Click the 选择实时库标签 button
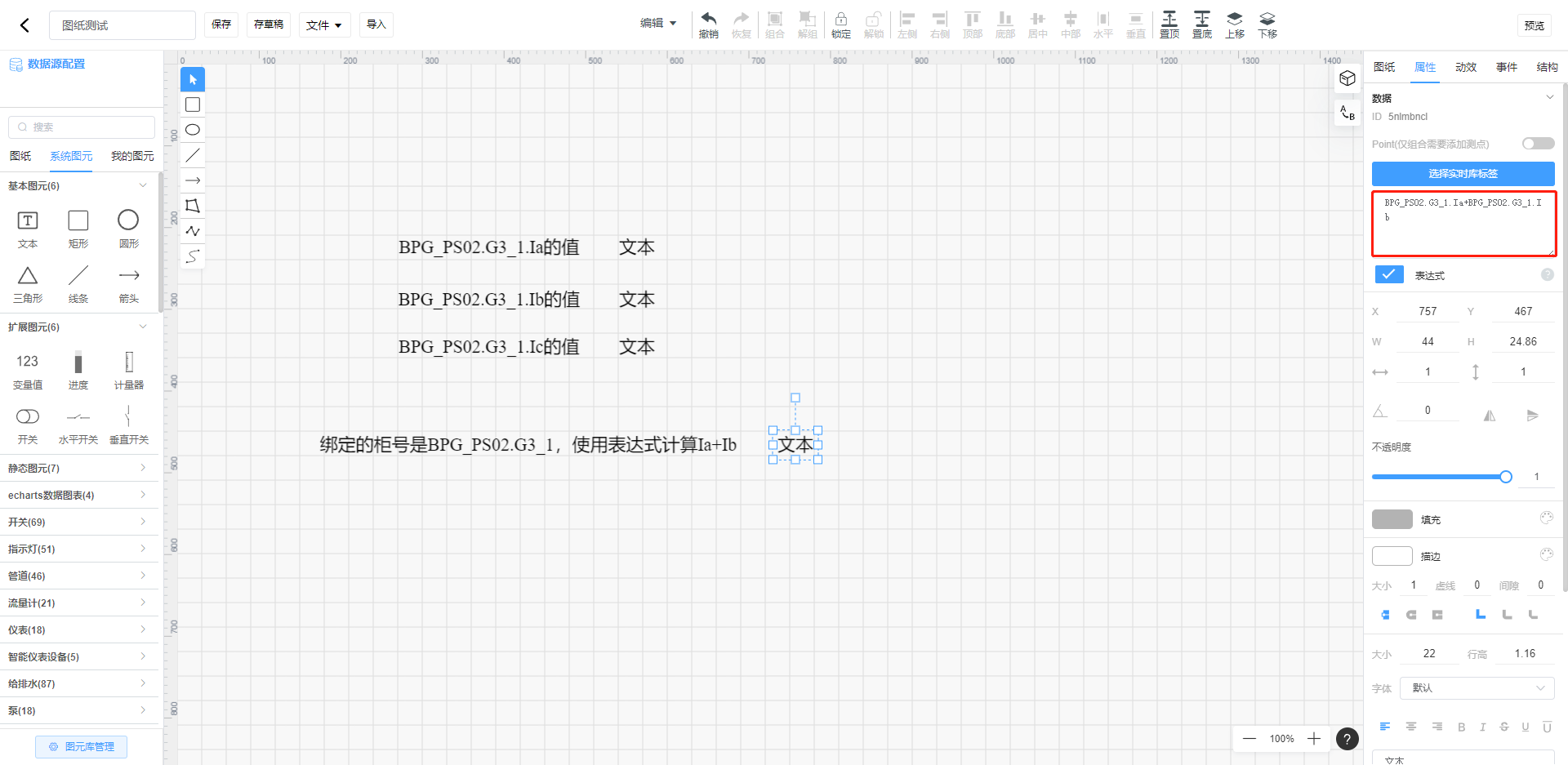The width and height of the screenshot is (1568, 765). 1463,173
